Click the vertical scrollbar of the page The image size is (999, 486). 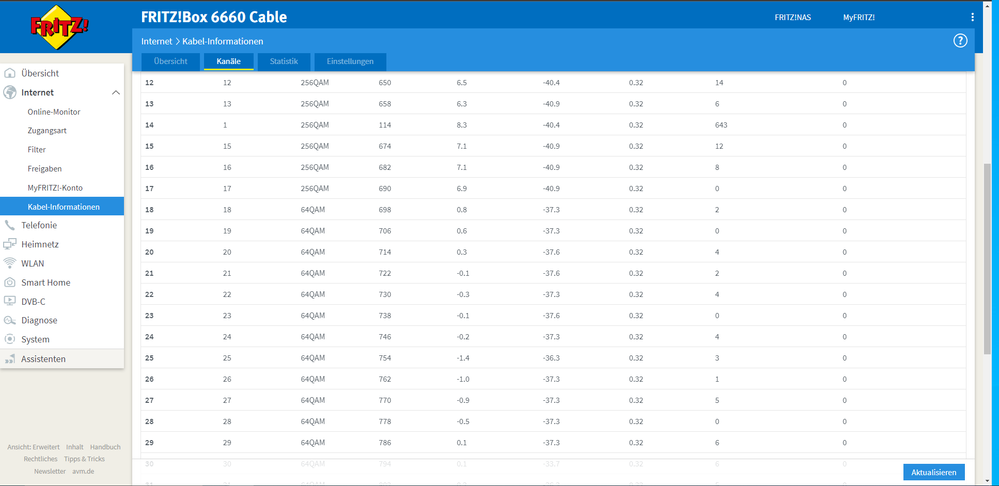click(988, 258)
